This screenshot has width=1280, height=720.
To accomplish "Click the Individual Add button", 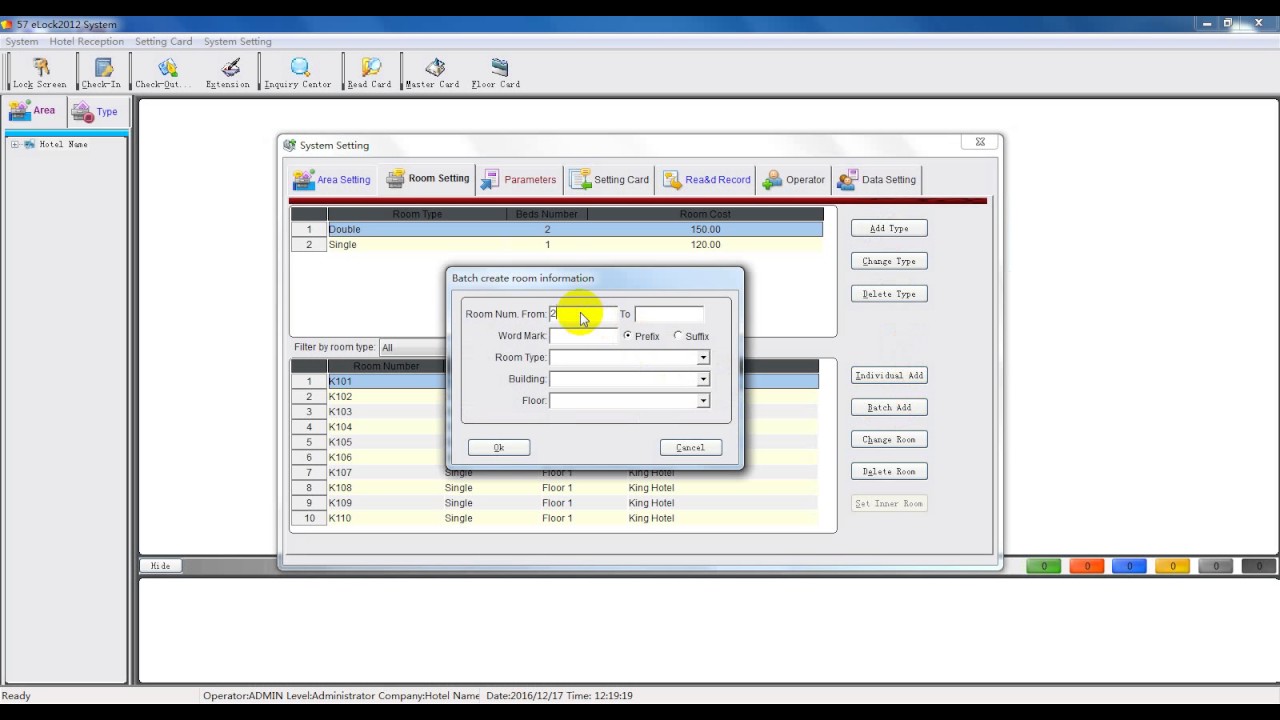I will 889,376.
